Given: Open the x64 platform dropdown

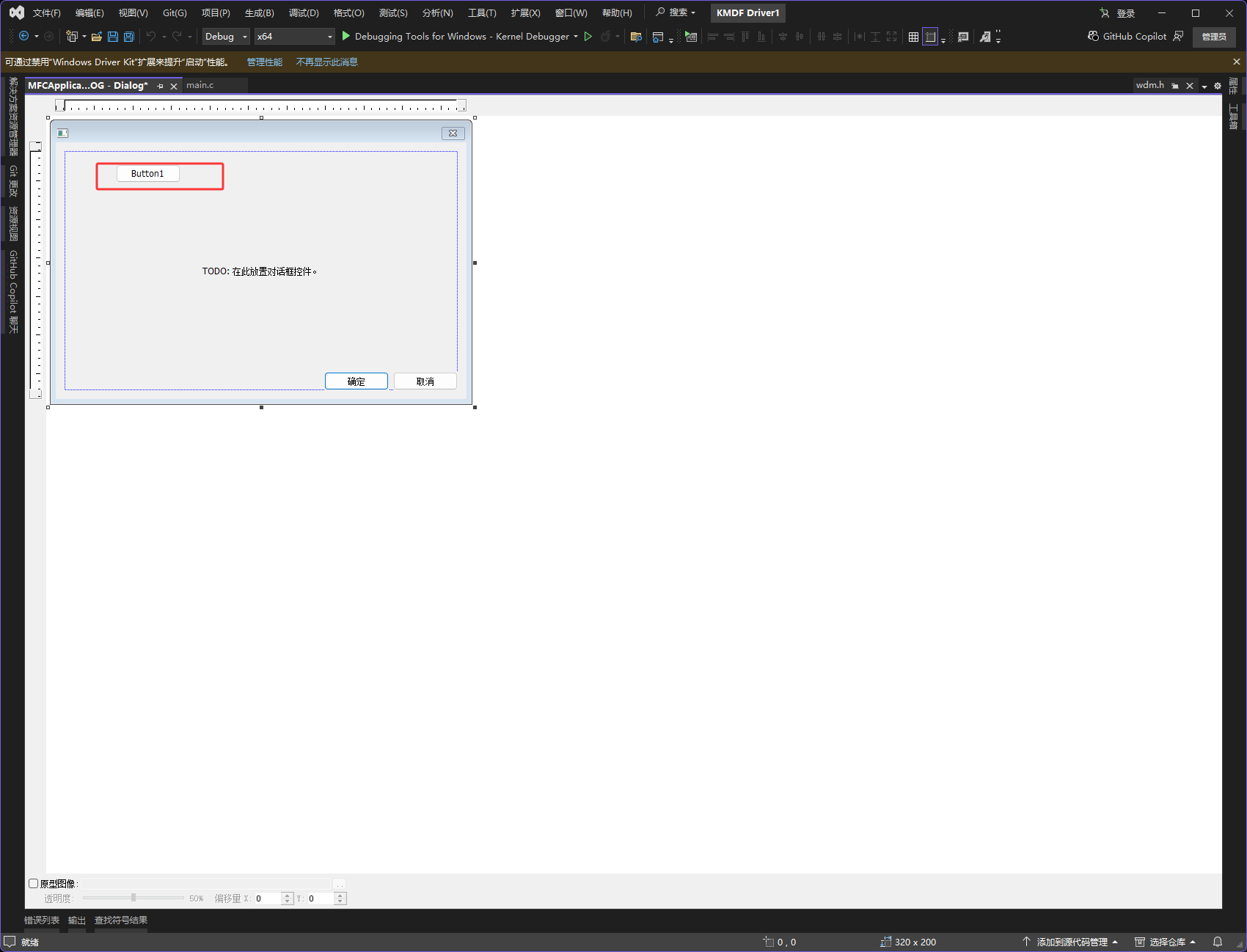Looking at the screenshot, I should tap(294, 36).
